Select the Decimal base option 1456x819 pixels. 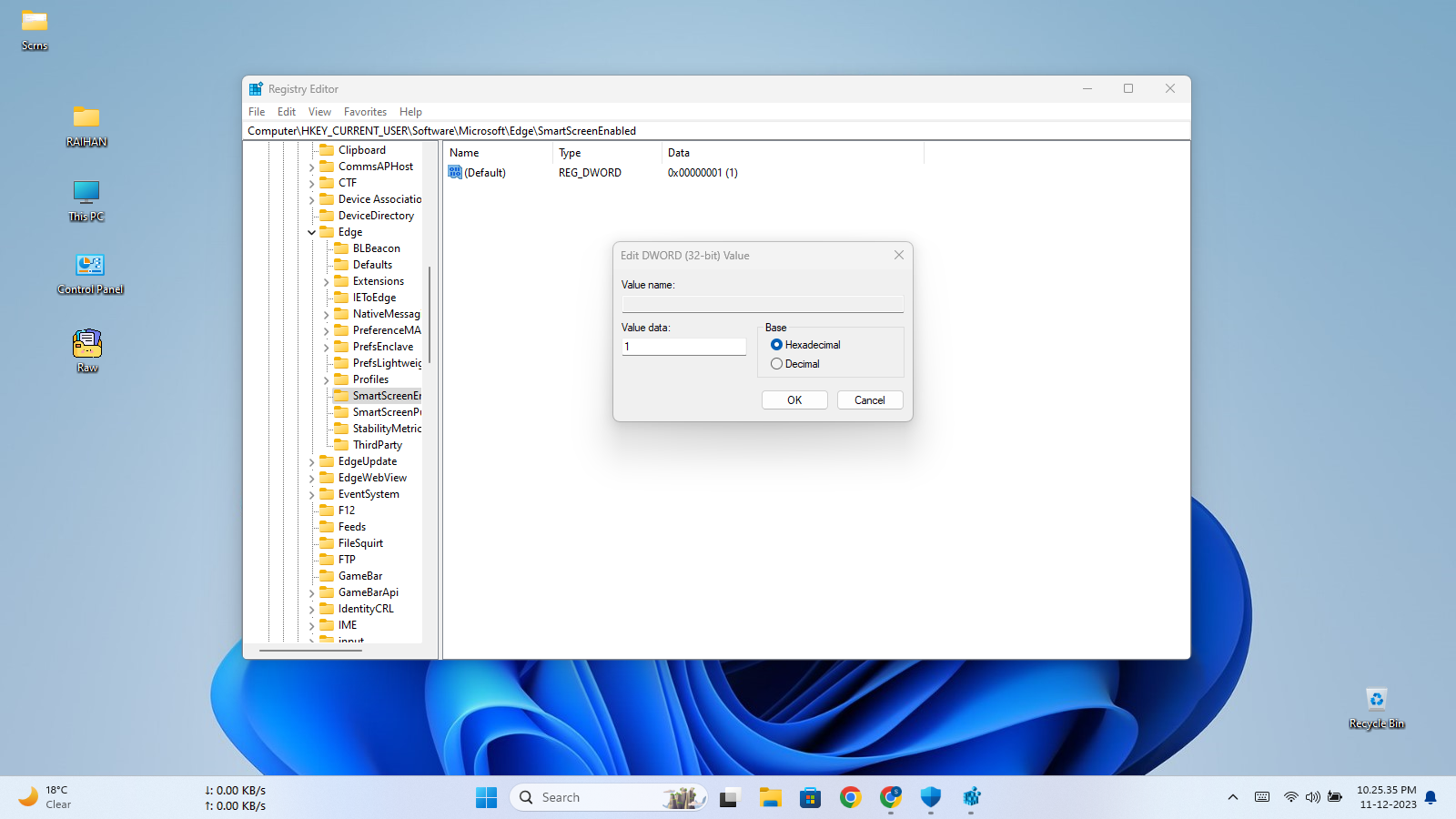pyautogui.click(x=776, y=364)
